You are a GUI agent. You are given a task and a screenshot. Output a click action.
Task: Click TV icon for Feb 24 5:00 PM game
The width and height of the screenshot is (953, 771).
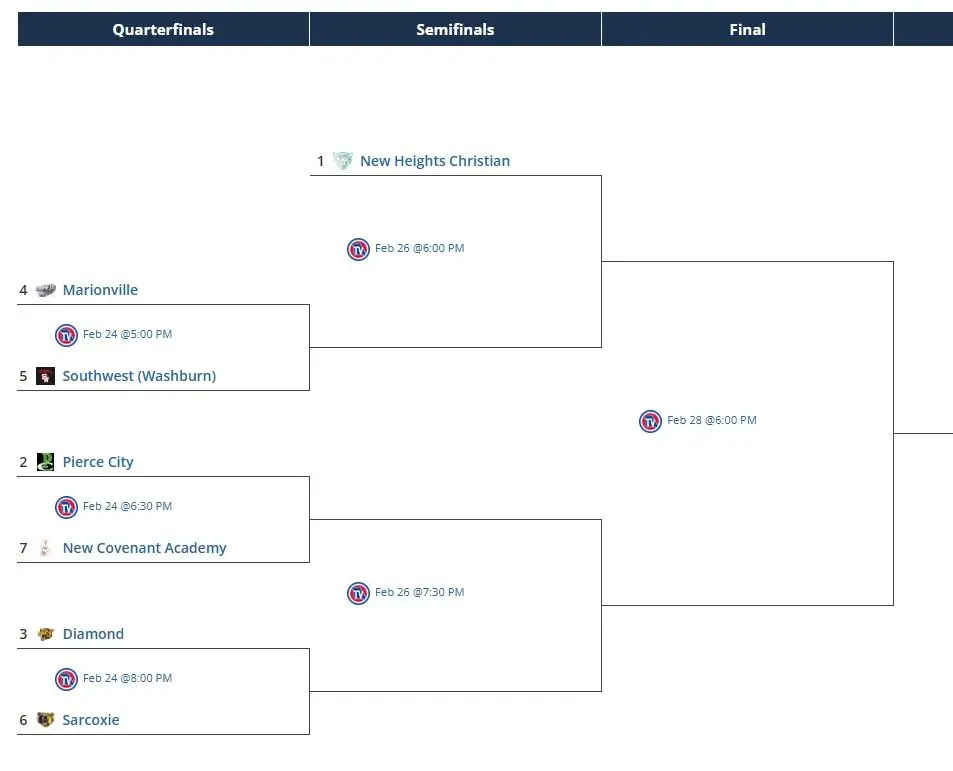tap(66, 335)
